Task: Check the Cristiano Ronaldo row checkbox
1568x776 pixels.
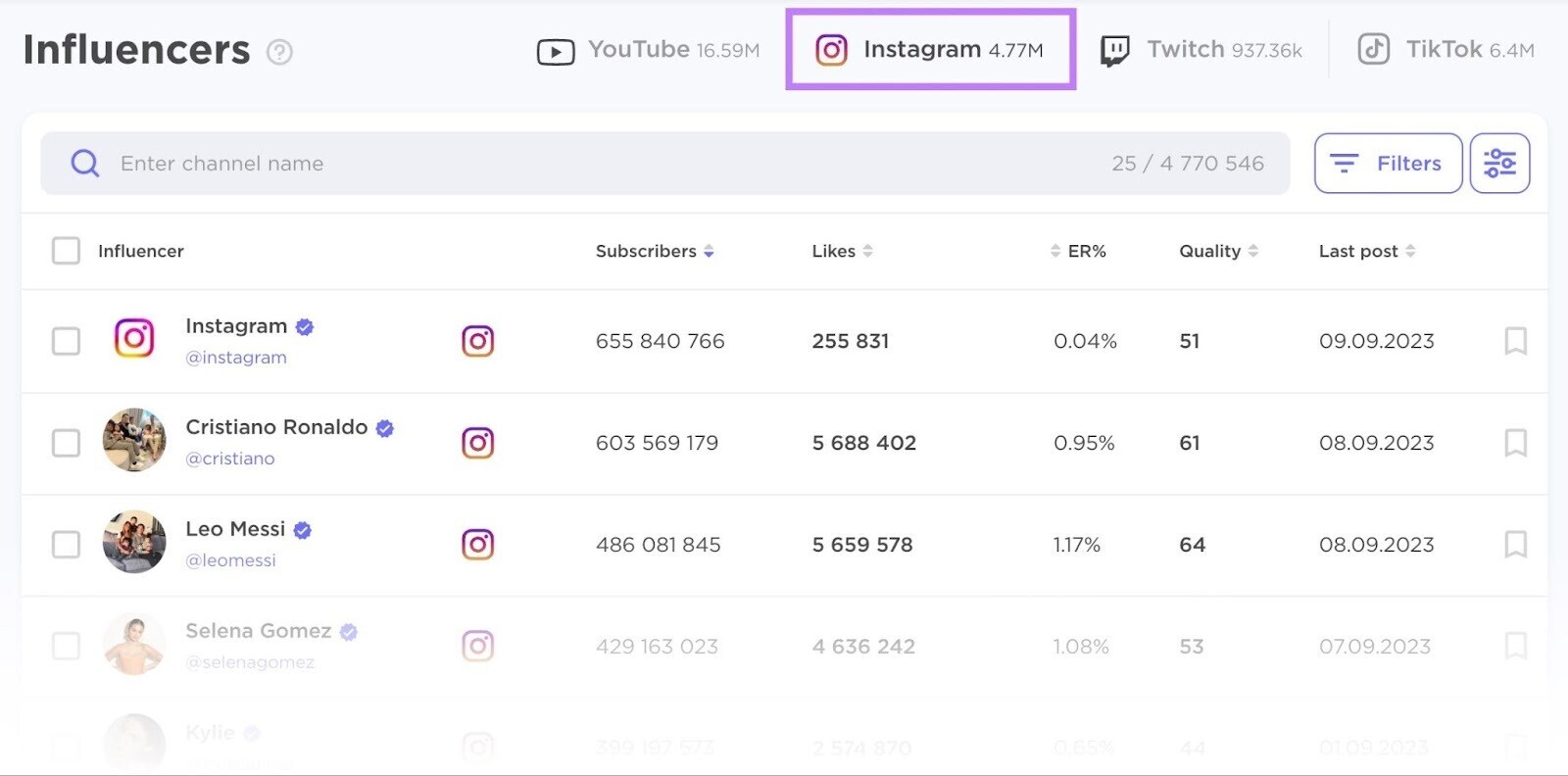Action: coord(66,443)
